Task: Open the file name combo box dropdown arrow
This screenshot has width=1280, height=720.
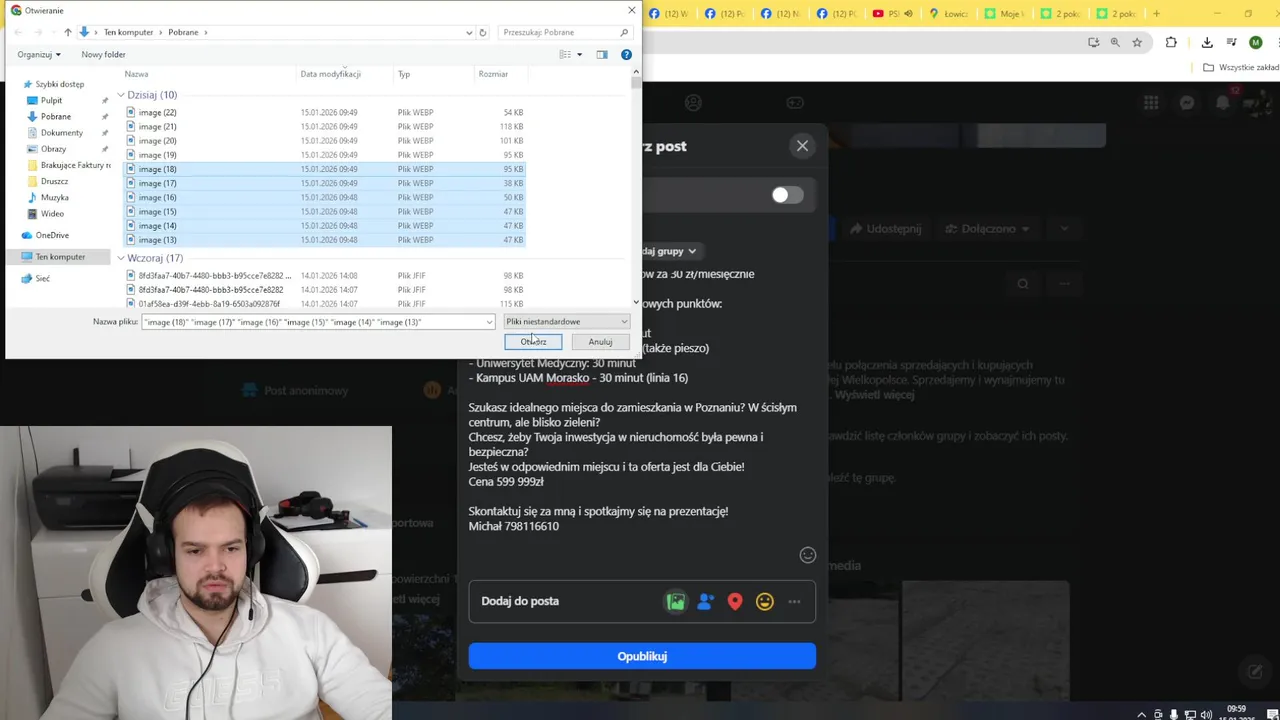Action: 489,322
